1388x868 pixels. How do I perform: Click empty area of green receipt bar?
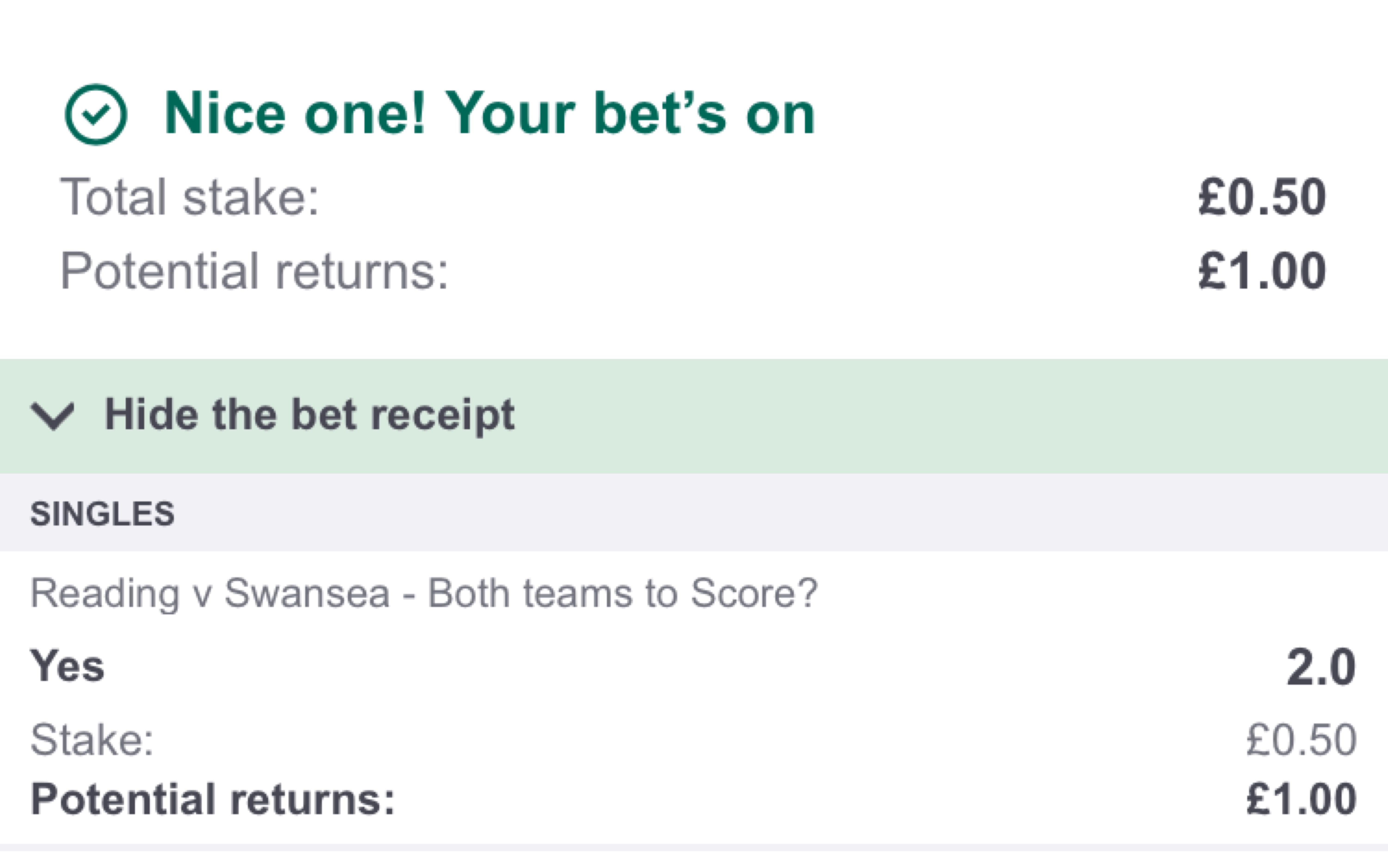tap(918, 416)
